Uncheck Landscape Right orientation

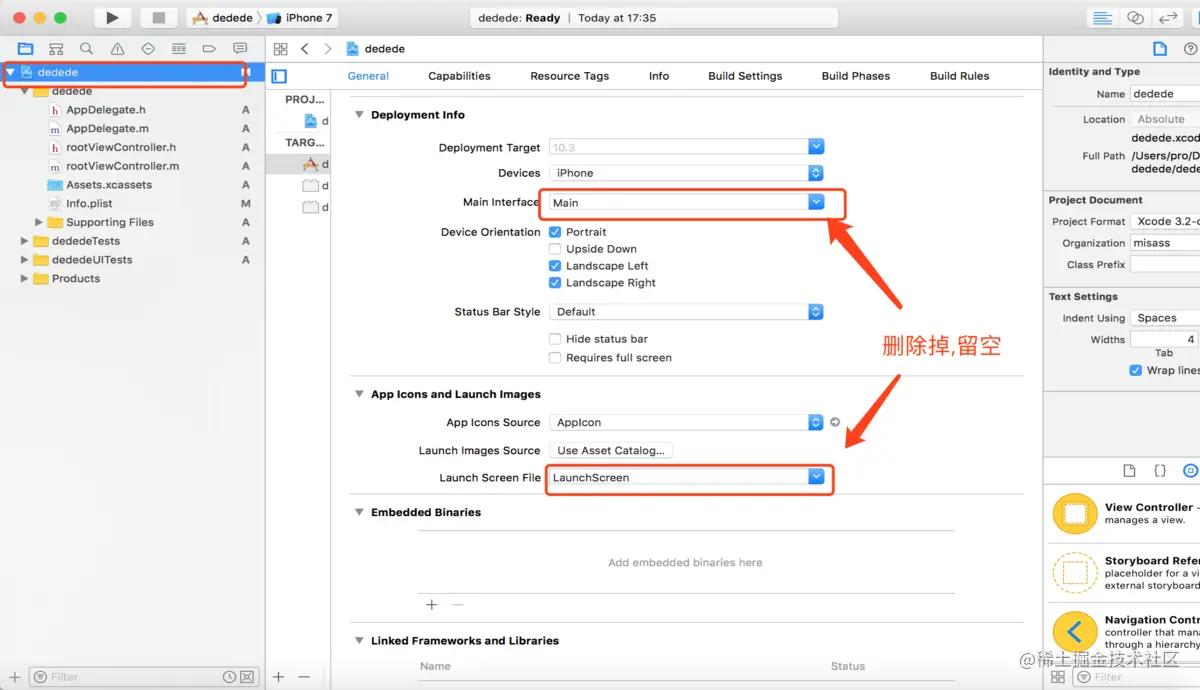pos(555,283)
